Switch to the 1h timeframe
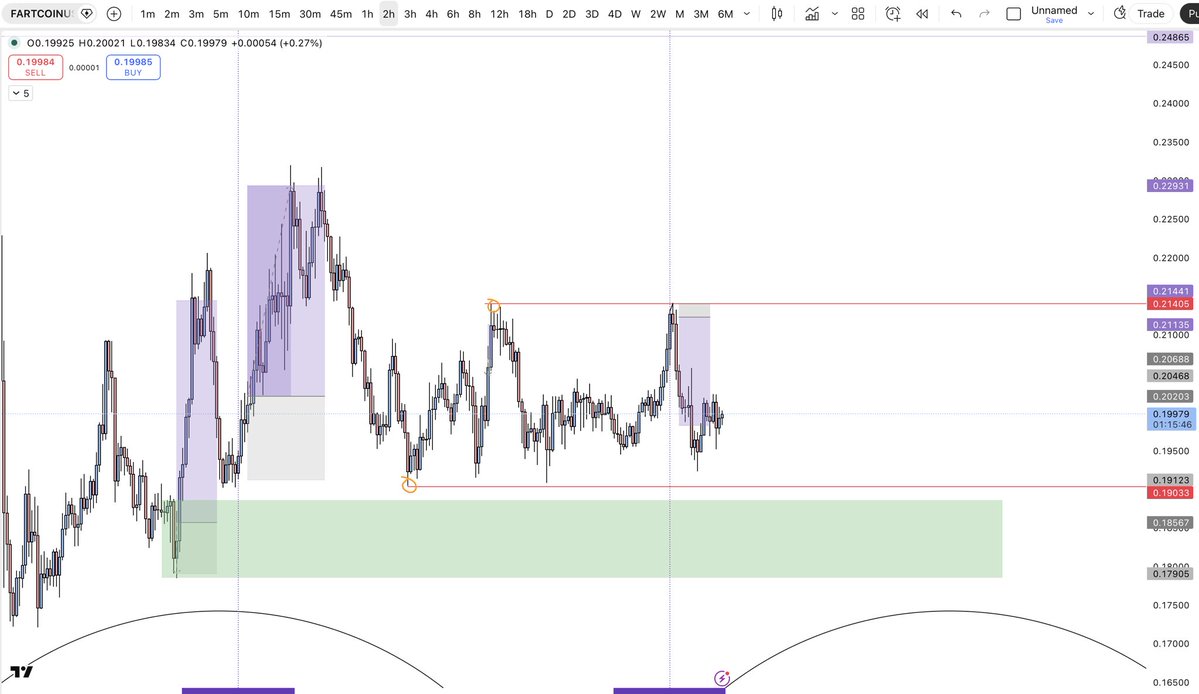Viewport: 1199px width, 694px height. pos(367,14)
